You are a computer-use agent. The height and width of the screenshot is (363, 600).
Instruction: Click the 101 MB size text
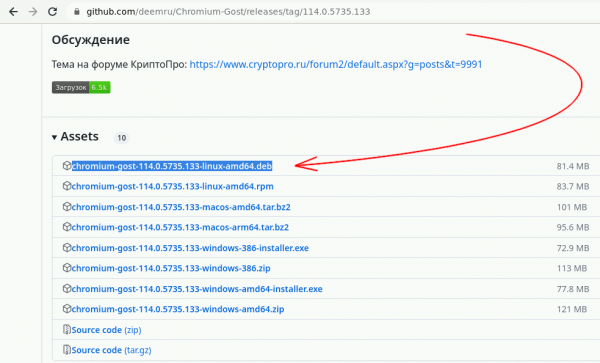(572, 207)
